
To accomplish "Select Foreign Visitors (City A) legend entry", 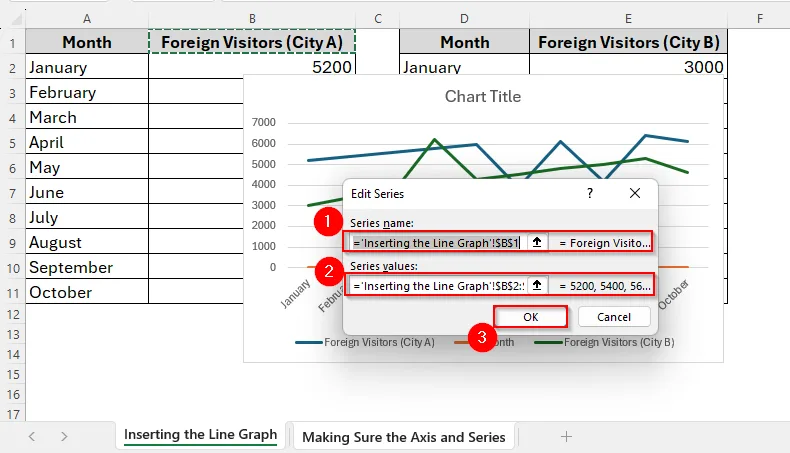I will click(365, 342).
